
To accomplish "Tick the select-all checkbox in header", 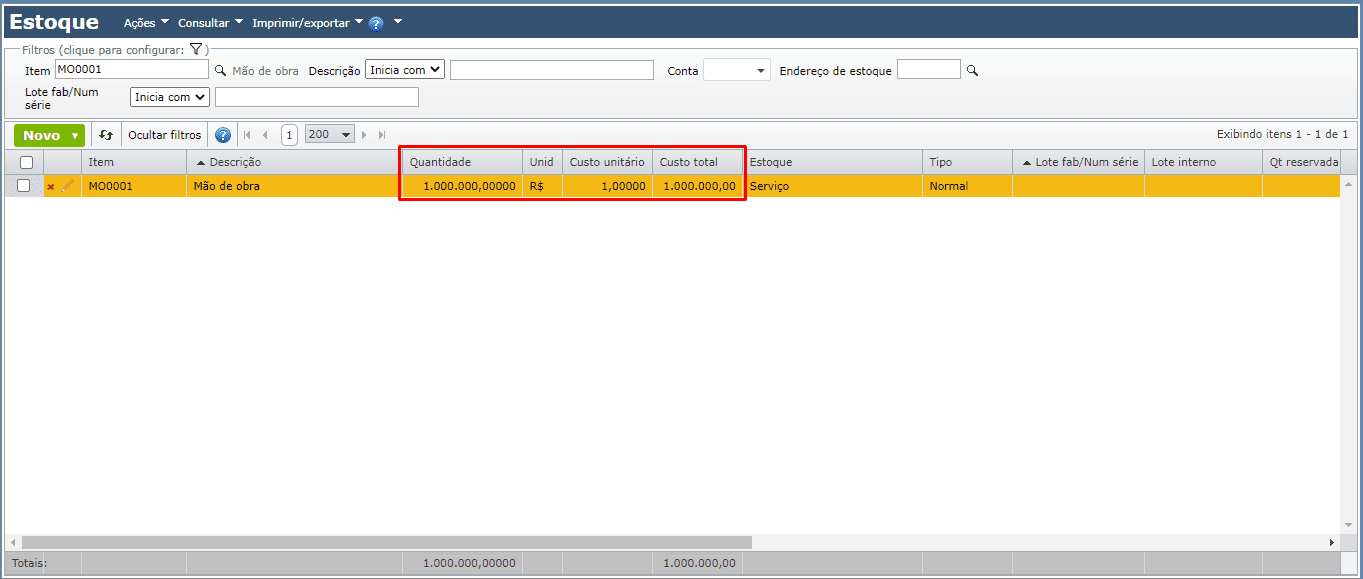I will 26,162.
